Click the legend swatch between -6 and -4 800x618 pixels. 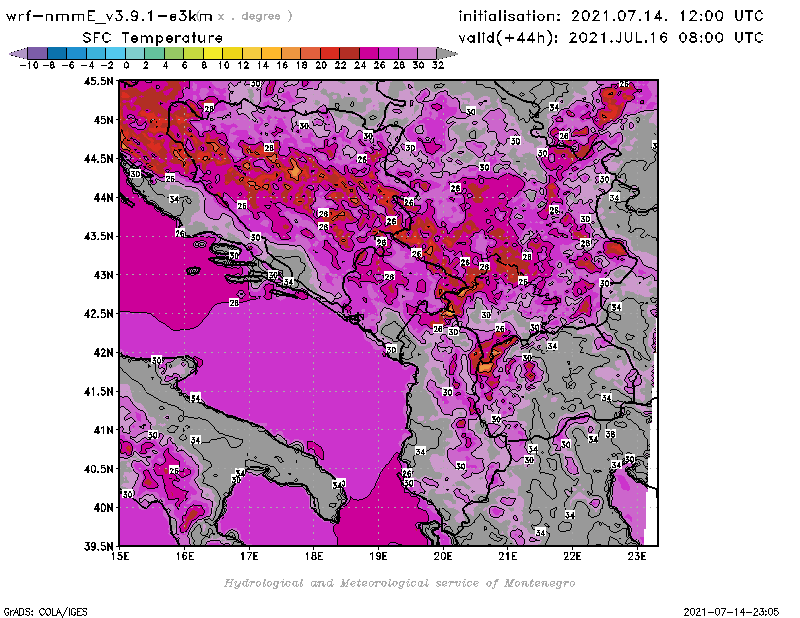coord(77,53)
